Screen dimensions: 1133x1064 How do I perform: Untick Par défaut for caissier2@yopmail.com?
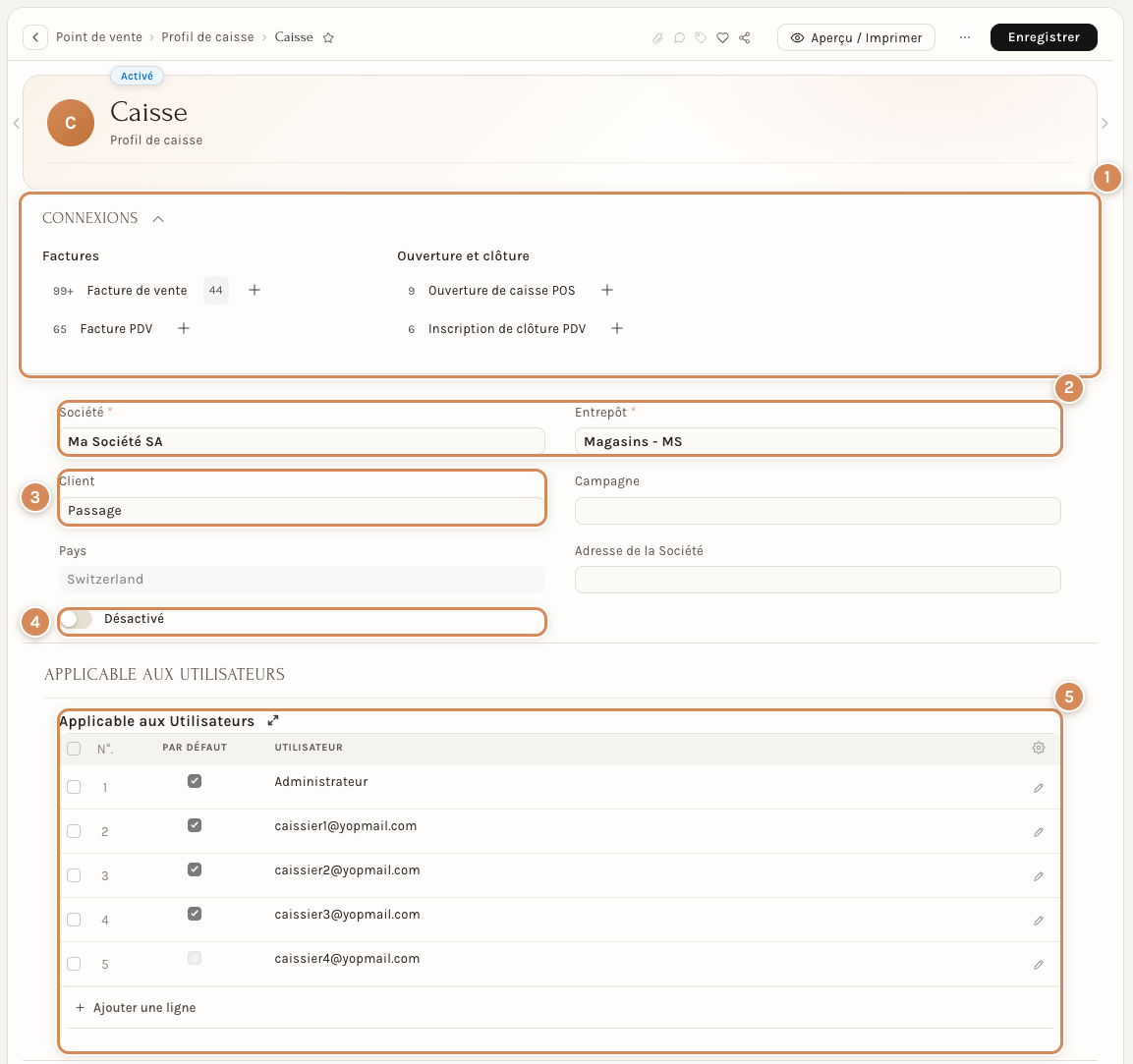click(x=195, y=869)
